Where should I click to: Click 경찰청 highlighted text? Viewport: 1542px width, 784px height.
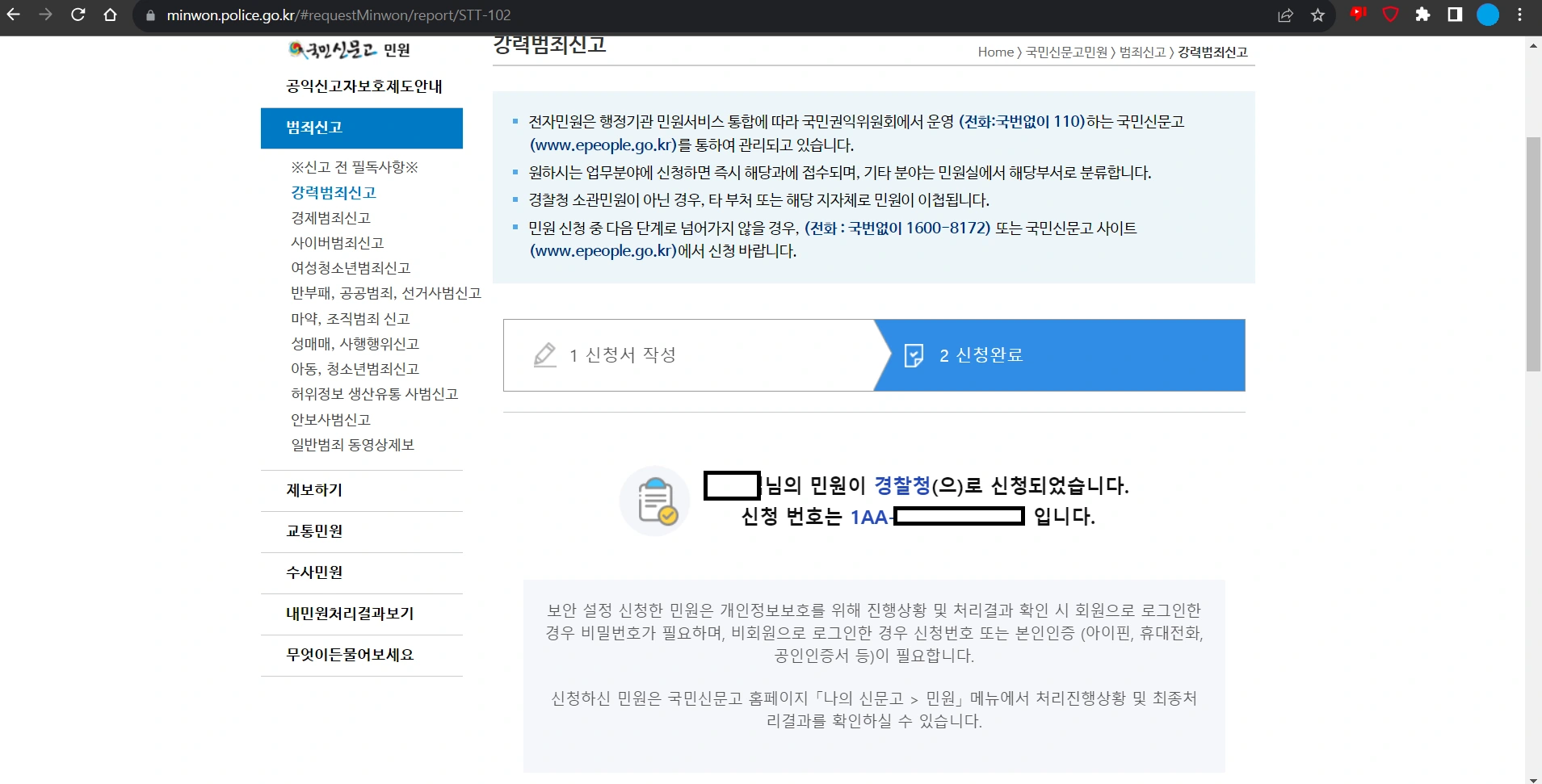coord(902,485)
